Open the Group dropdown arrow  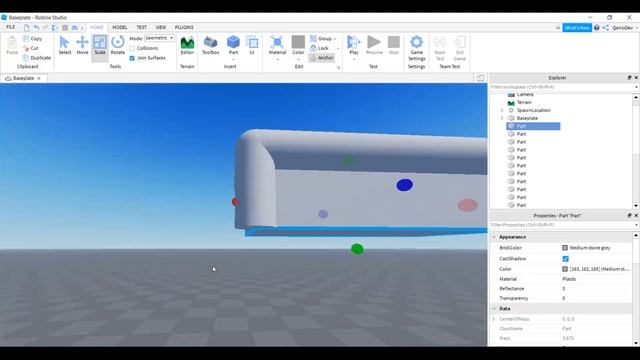[x=335, y=39]
